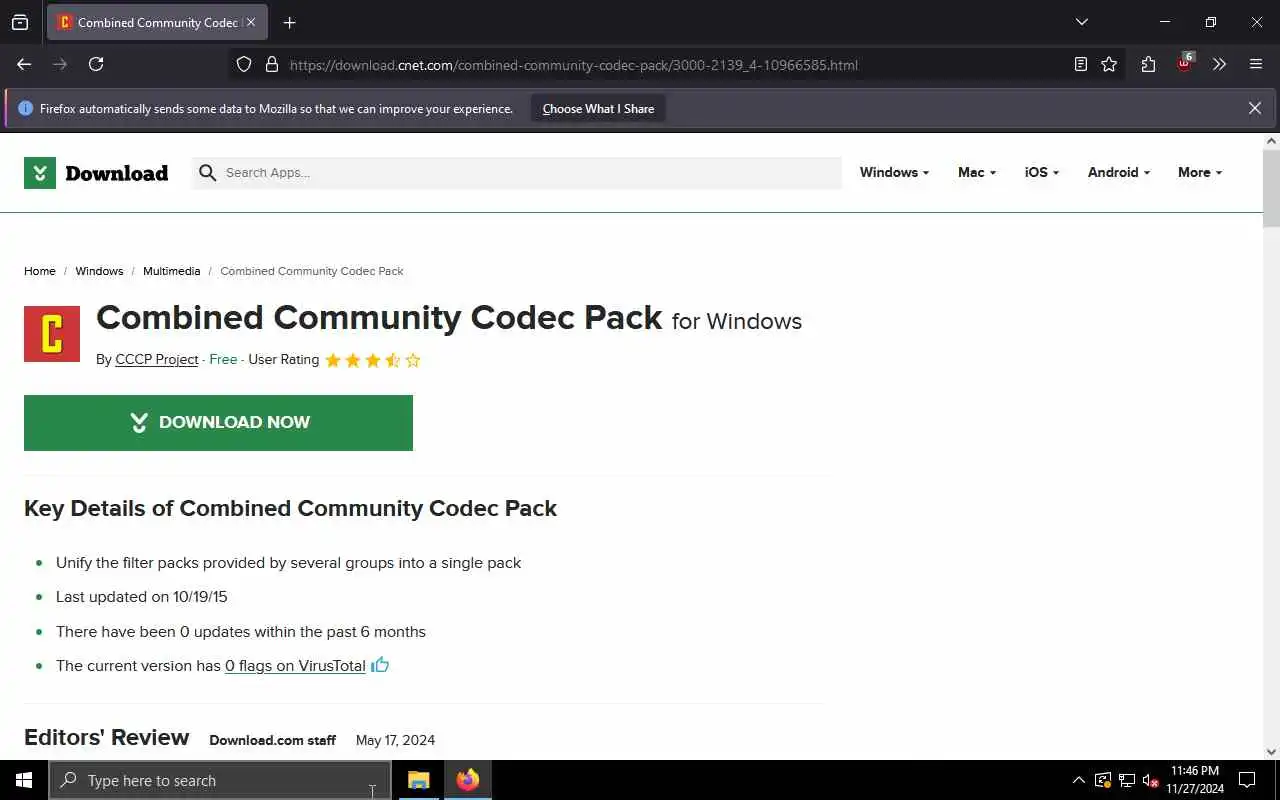This screenshot has height=800, width=1280.
Task: Open the CCCP Project developer link
Action: (x=157, y=360)
